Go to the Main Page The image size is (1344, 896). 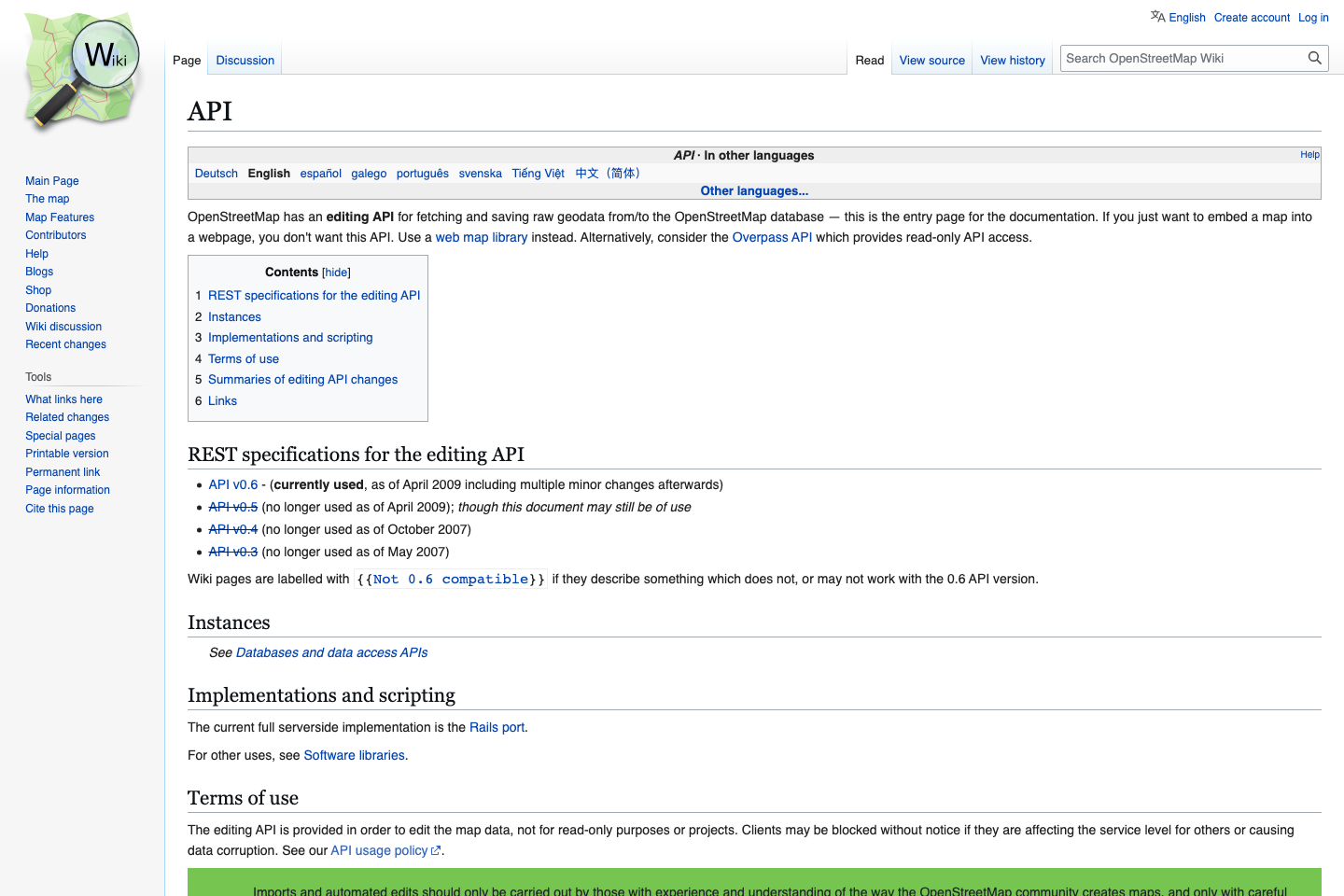pyautogui.click(x=51, y=180)
